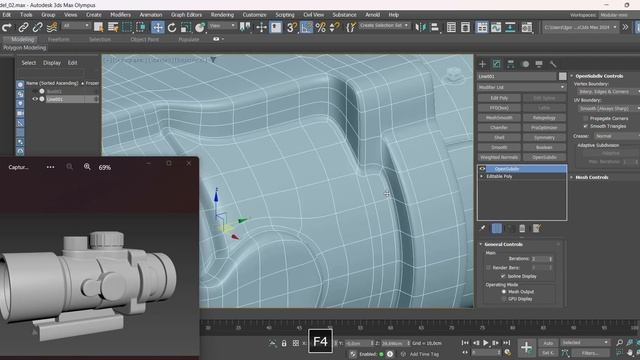This screenshot has width=640, height=360.
Task: Expand the Editable Poly stack entry arrow
Action: pyautogui.click(x=482, y=176)
